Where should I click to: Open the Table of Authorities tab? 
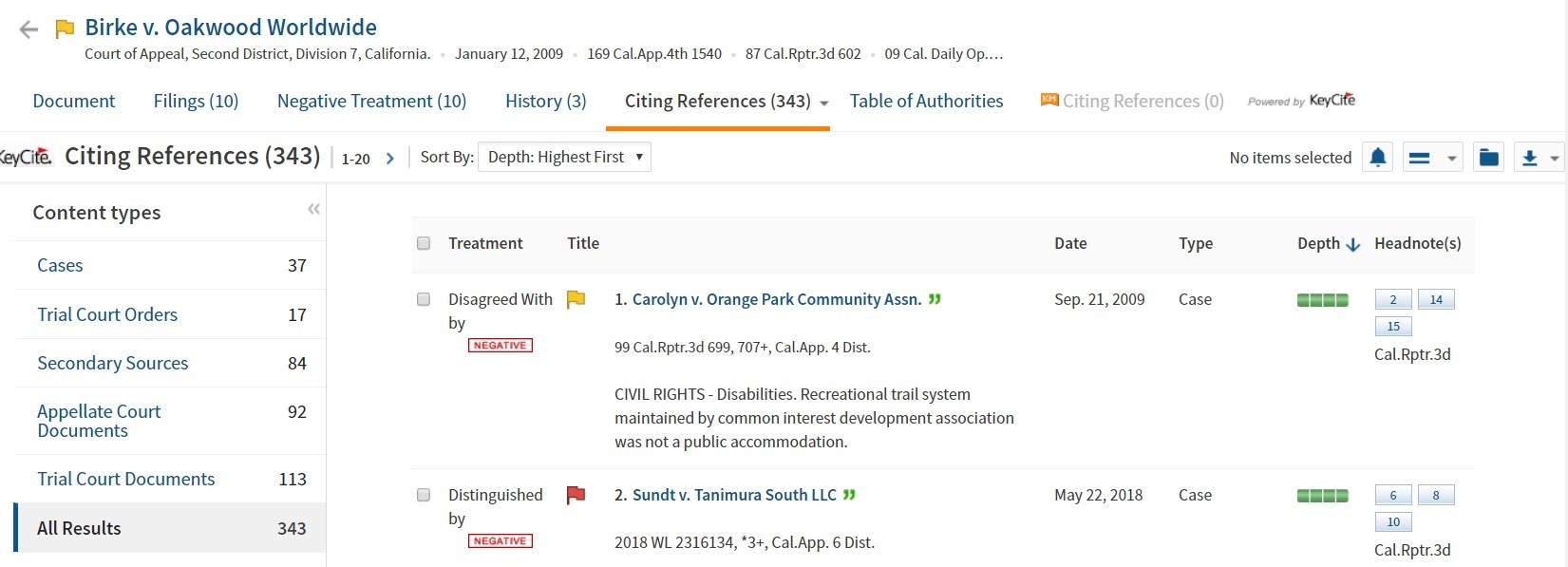[x=926, y=101]
